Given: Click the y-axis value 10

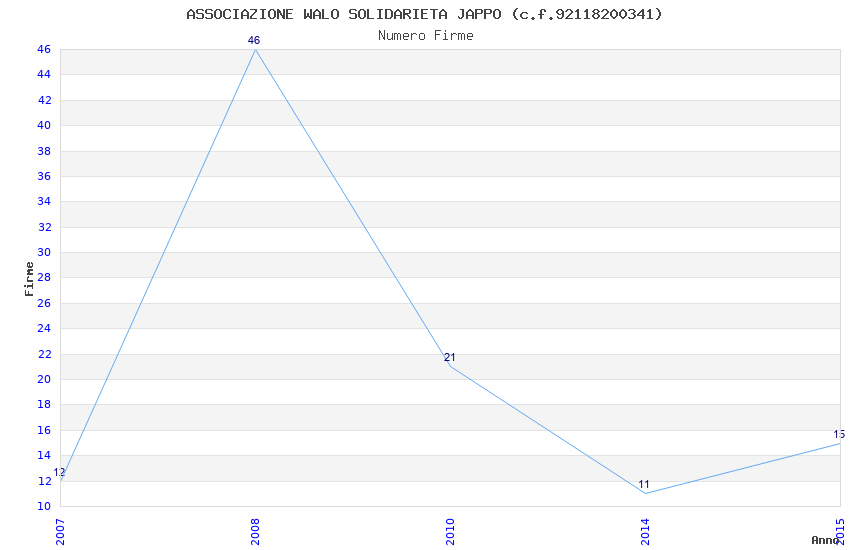Looking at the screenshot, I should 44,506.
